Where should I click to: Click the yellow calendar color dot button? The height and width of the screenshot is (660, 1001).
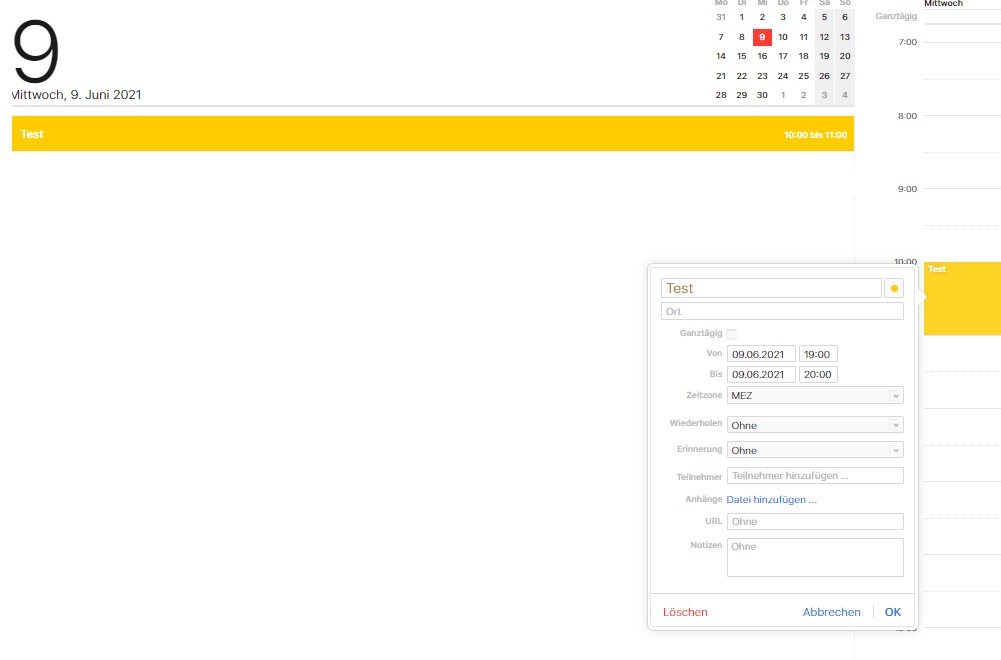coord(894,288)
